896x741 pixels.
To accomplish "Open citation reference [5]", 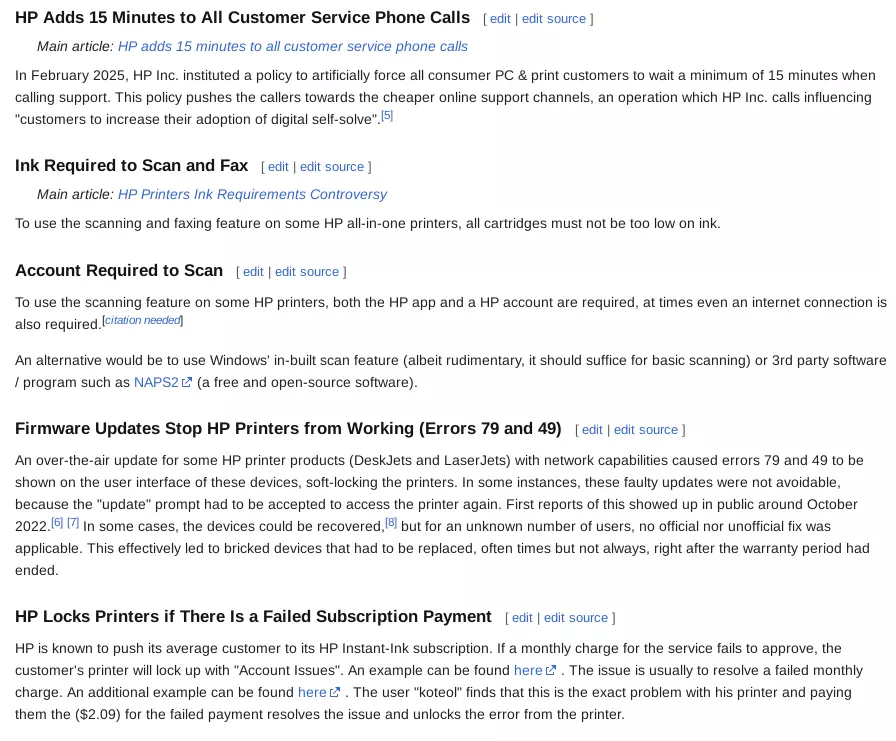I will point(387,115).
